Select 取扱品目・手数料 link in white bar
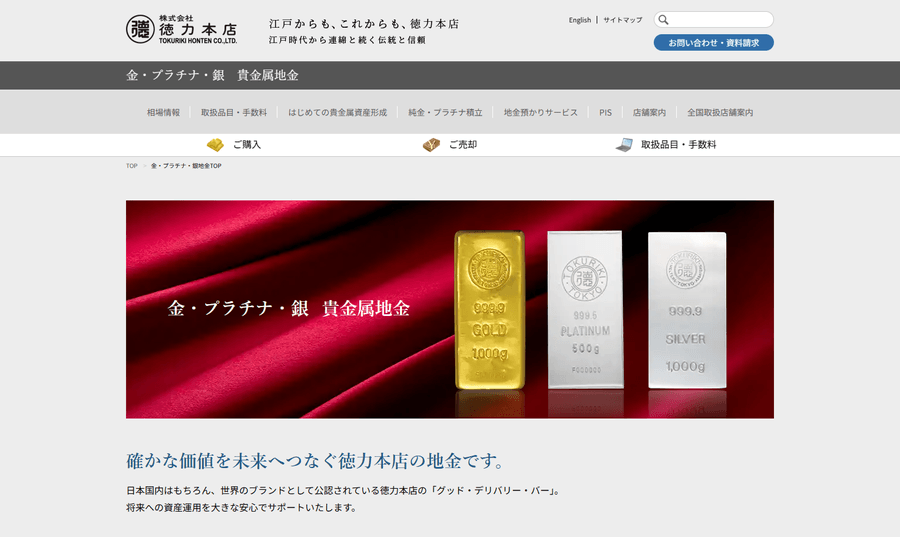This screenshot has width=900, height=537. (678, 145)
